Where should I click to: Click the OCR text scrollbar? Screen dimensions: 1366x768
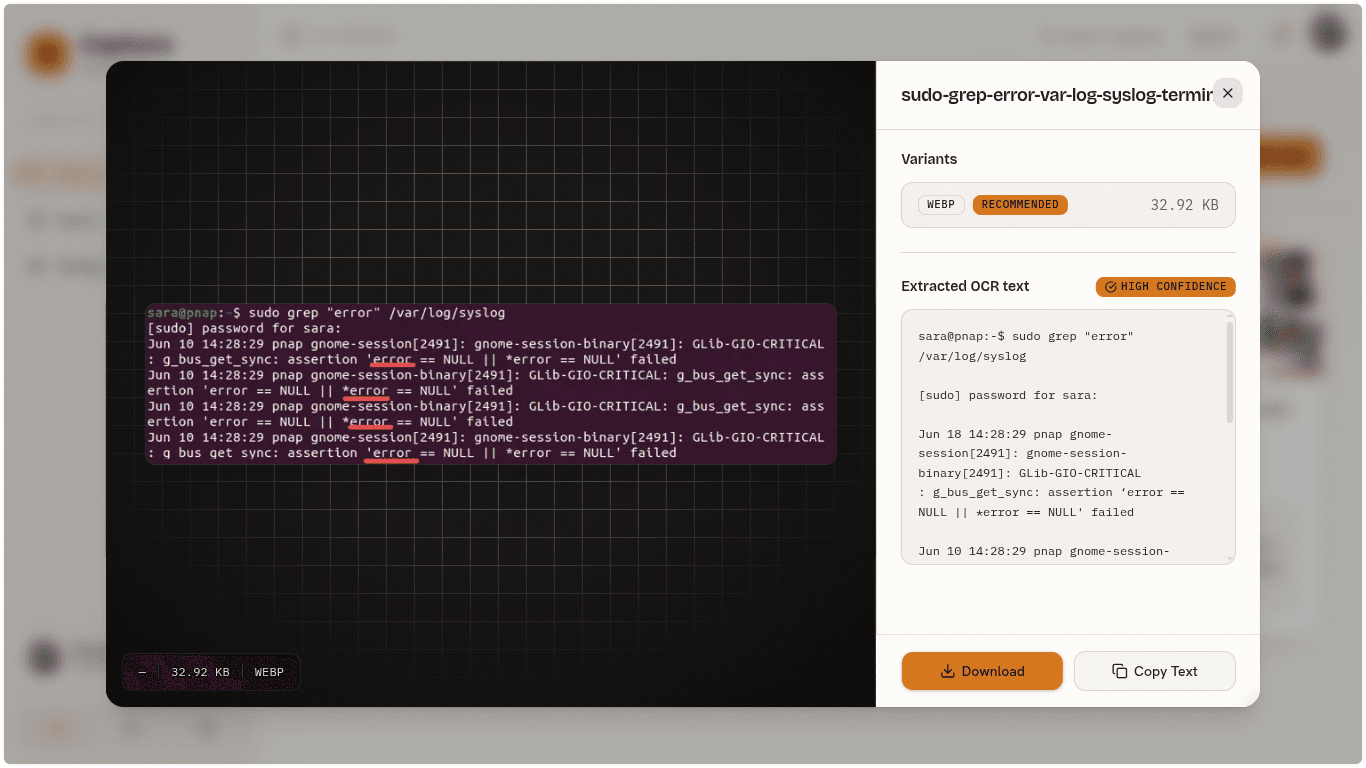tap(1230, 372)
